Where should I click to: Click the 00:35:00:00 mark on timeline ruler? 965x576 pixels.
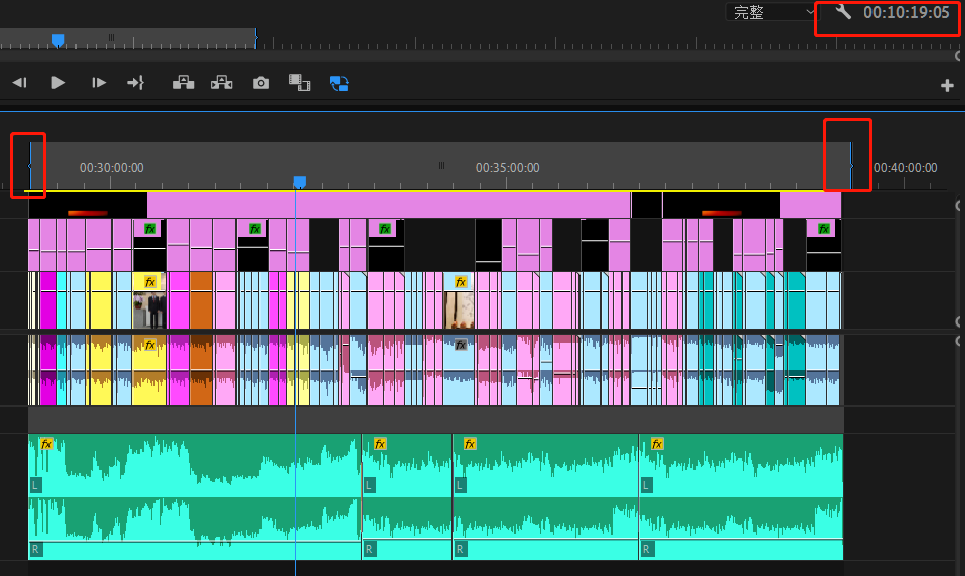tap(507, 167)
